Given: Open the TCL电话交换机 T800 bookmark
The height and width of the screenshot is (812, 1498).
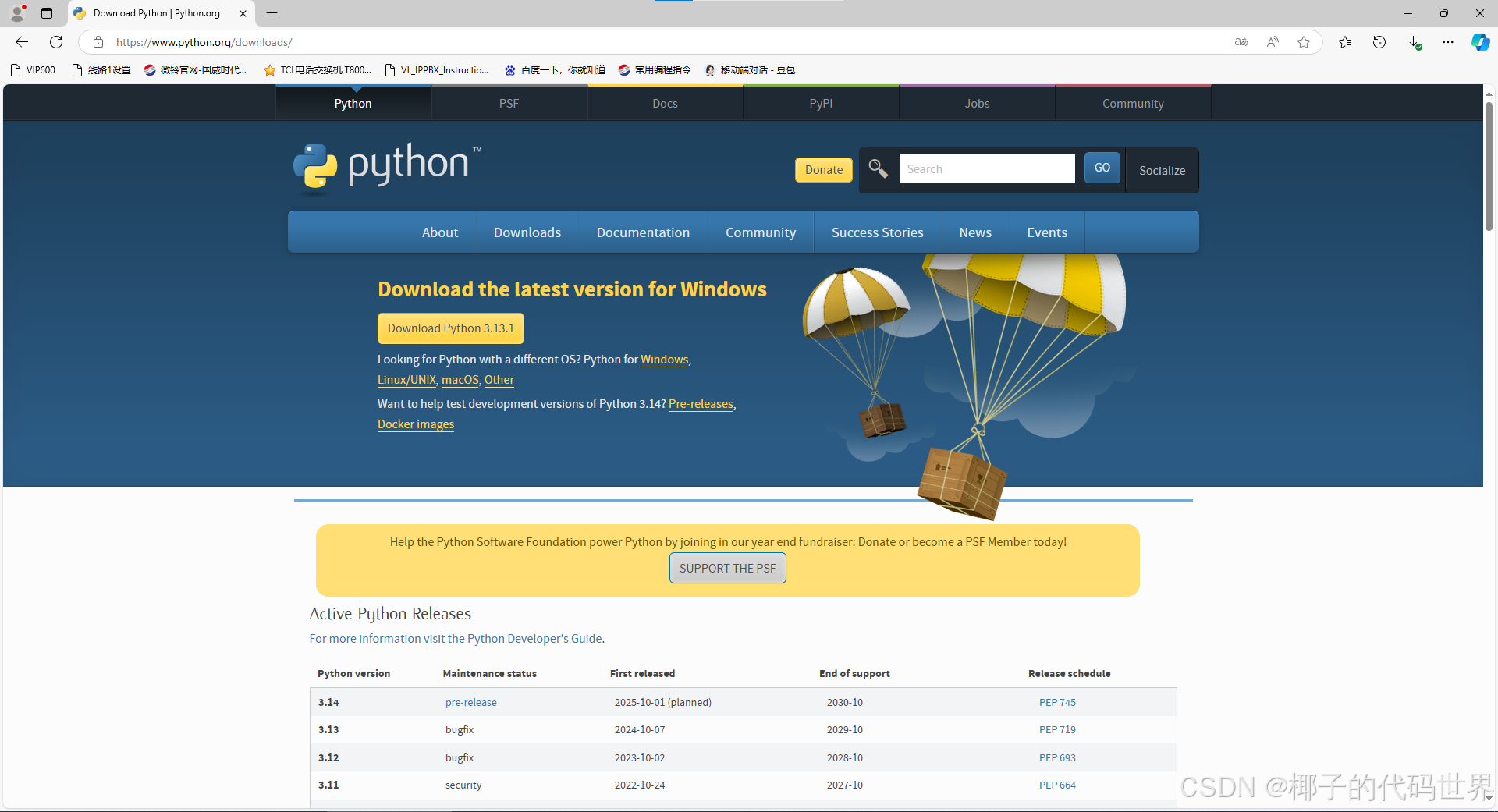Looking at the screenshot, I should click(x=318, y=70).
